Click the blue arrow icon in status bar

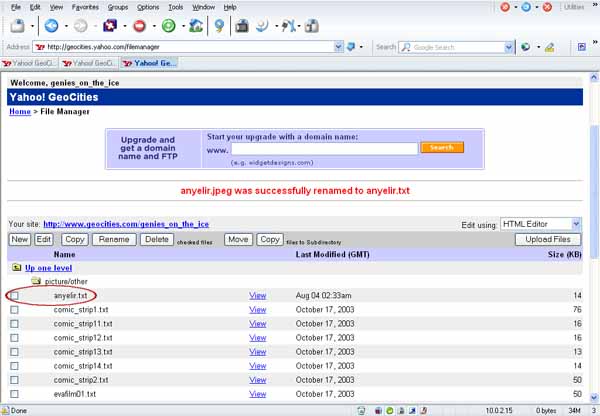(x=412, y=411)
